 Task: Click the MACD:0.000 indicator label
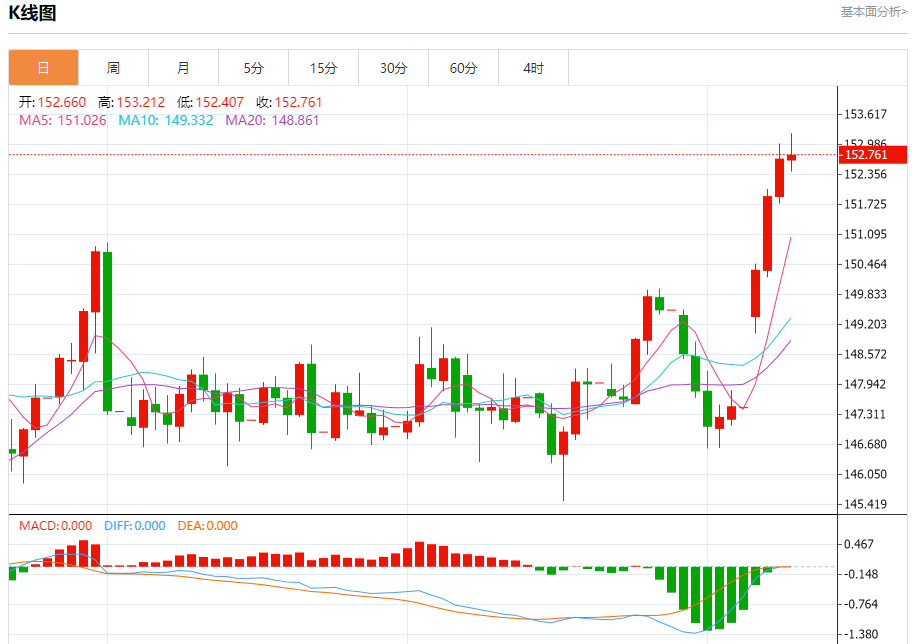tap(55, 526)
